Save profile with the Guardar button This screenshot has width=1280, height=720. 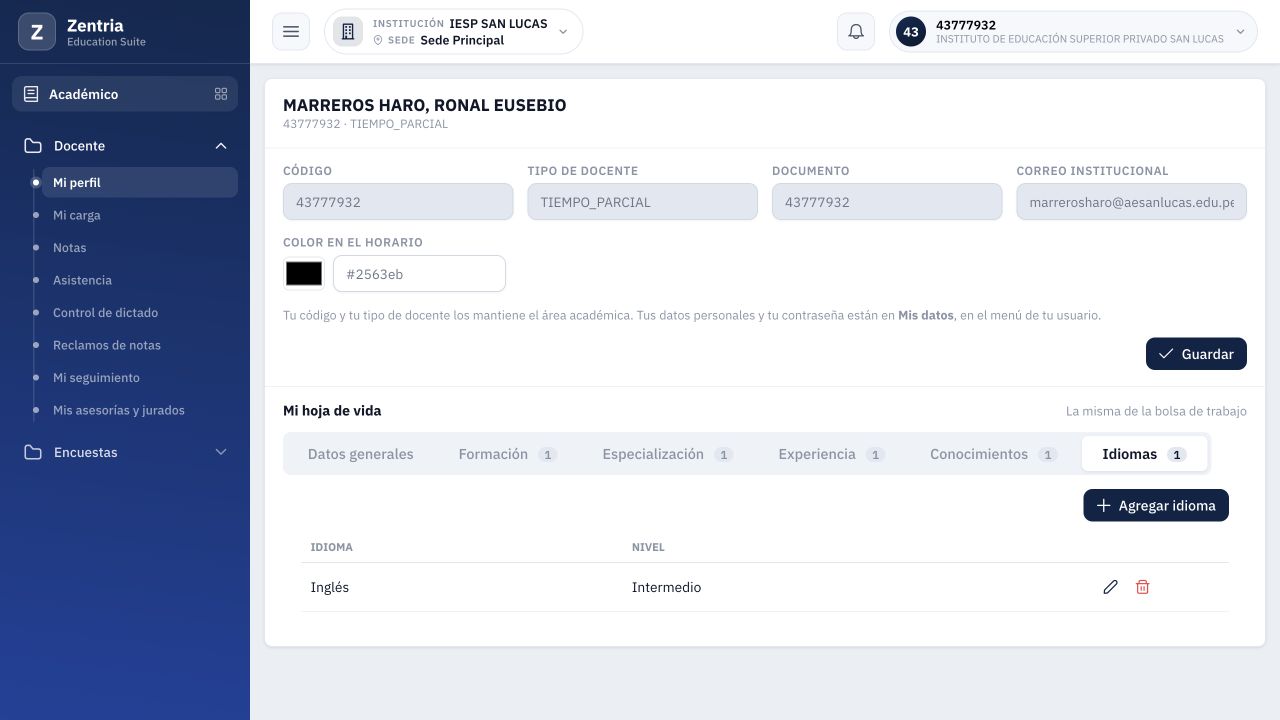tap(1196, 354)
